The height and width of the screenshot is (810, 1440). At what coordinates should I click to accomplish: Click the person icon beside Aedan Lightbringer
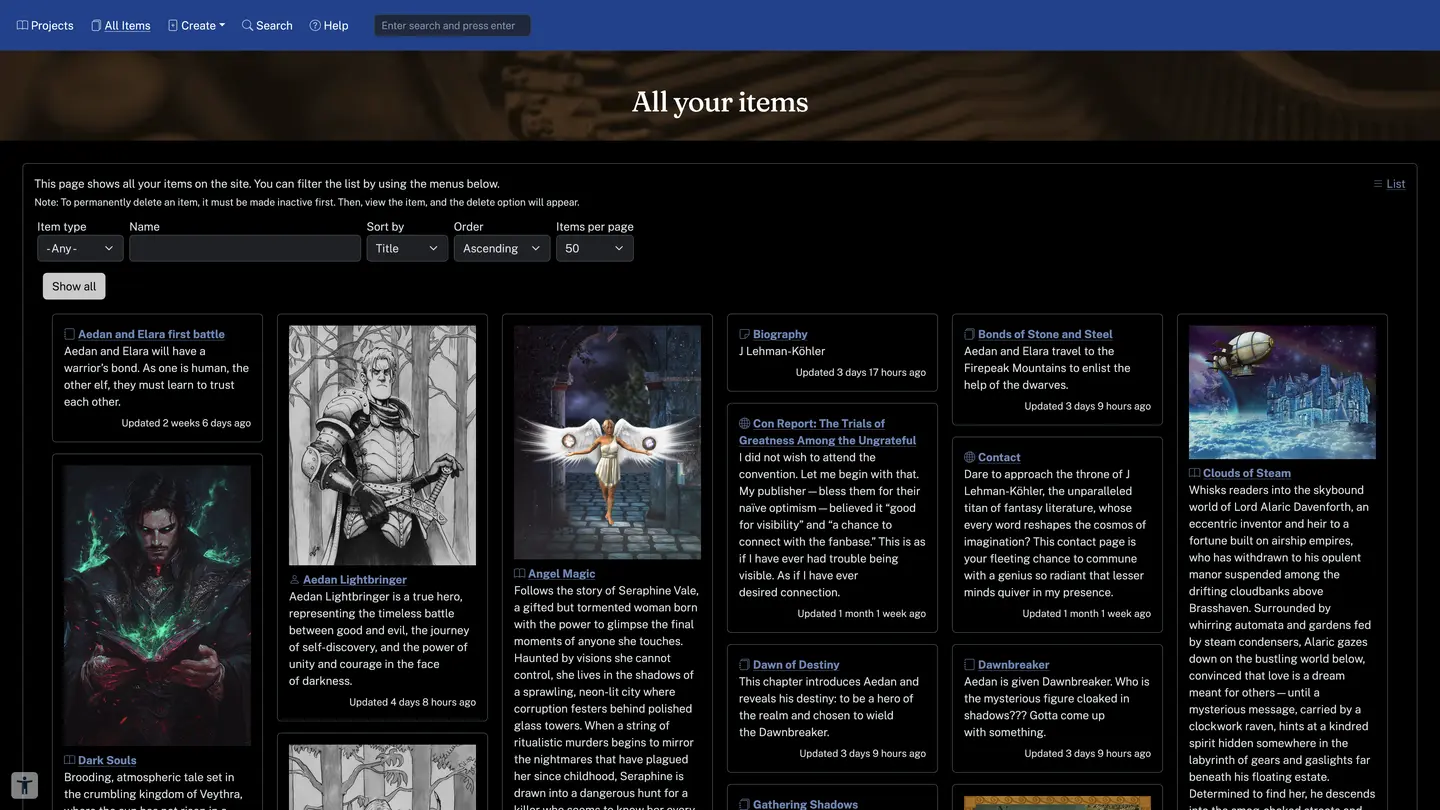pyautogui.click(x=294, y=580)
